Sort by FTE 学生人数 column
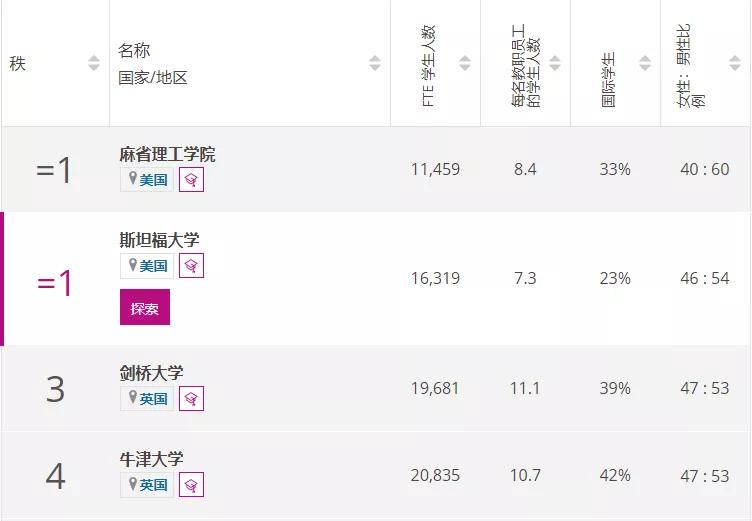This screenshot has width=752, height=521. 465,64
